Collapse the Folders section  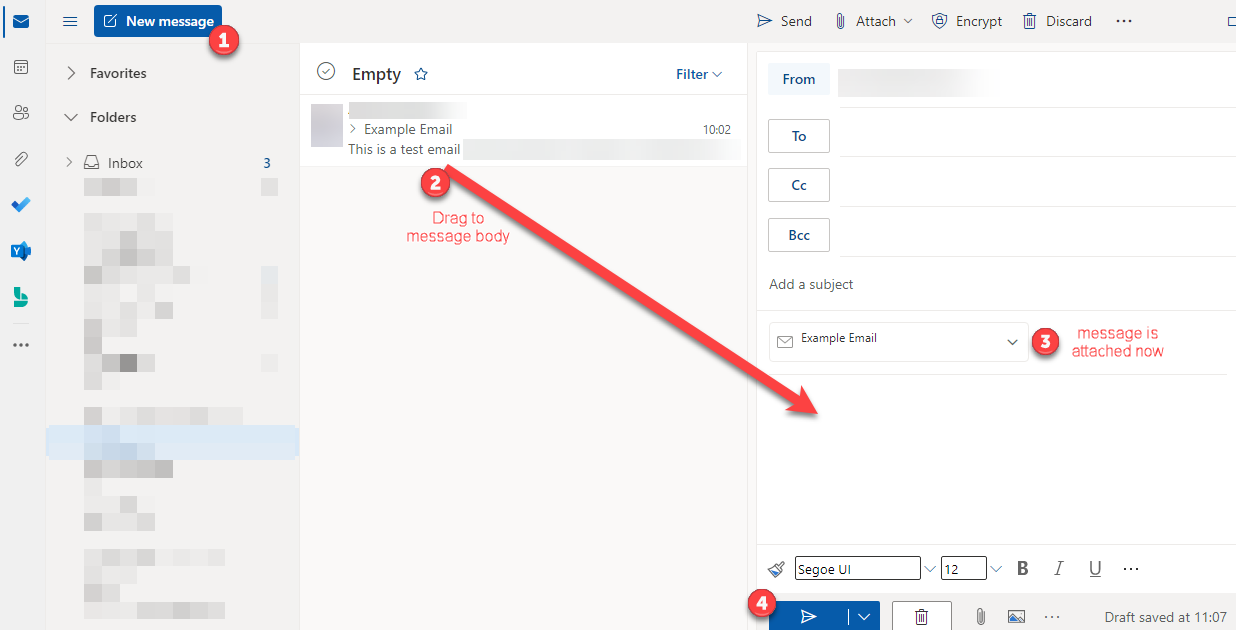point(71,117)
